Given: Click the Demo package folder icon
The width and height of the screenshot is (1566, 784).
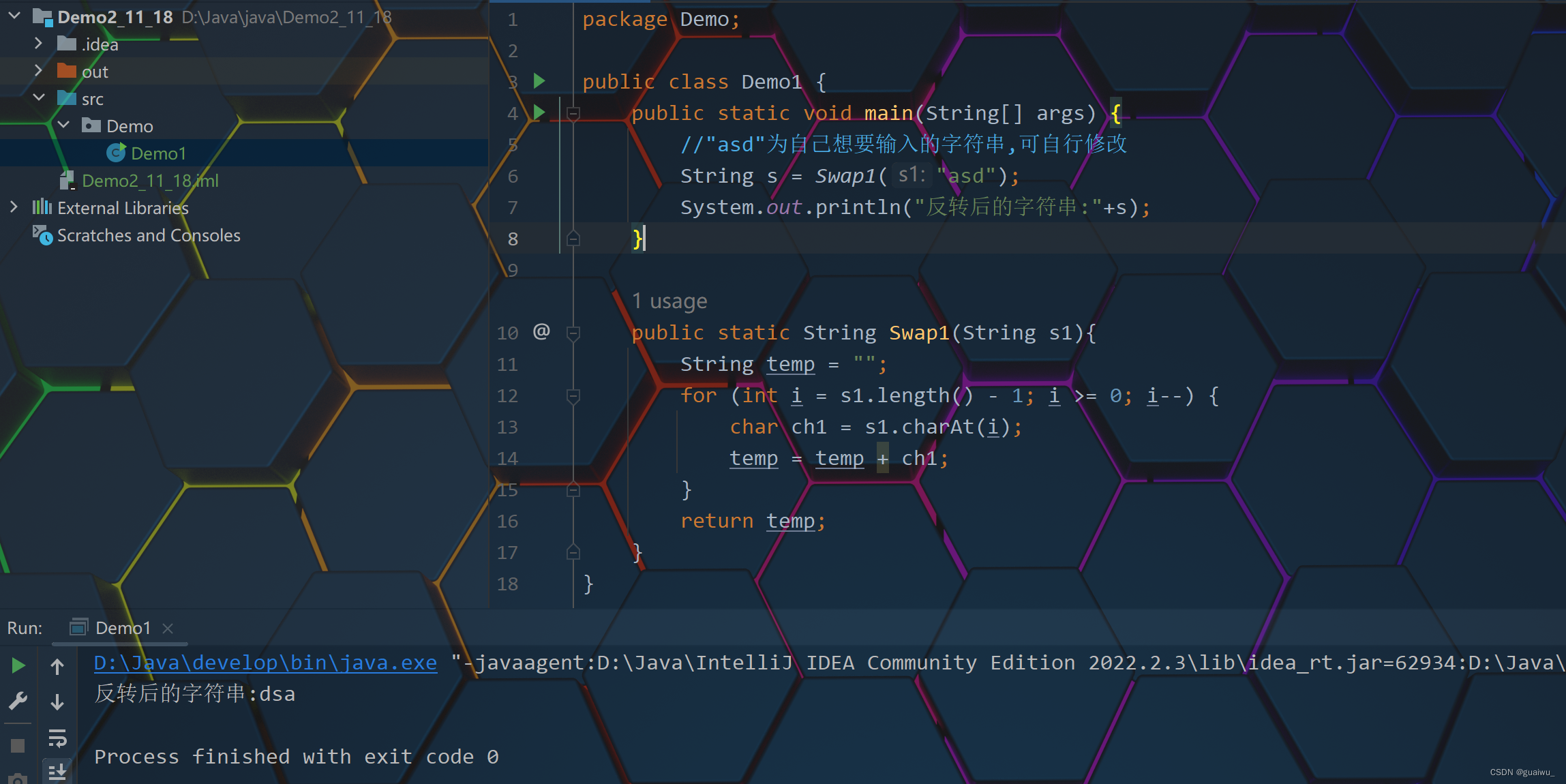Looking at the screenshot, I should (91, 125).
